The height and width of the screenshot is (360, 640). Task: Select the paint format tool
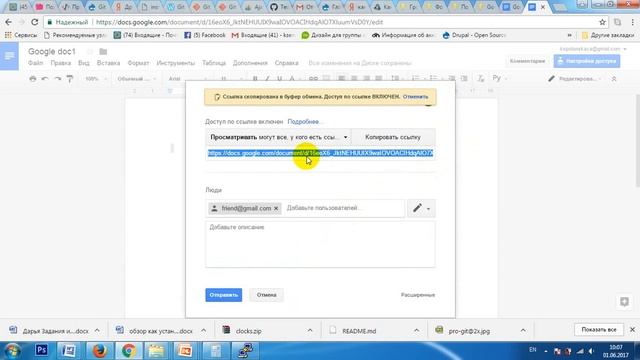[x=70, y=78]
